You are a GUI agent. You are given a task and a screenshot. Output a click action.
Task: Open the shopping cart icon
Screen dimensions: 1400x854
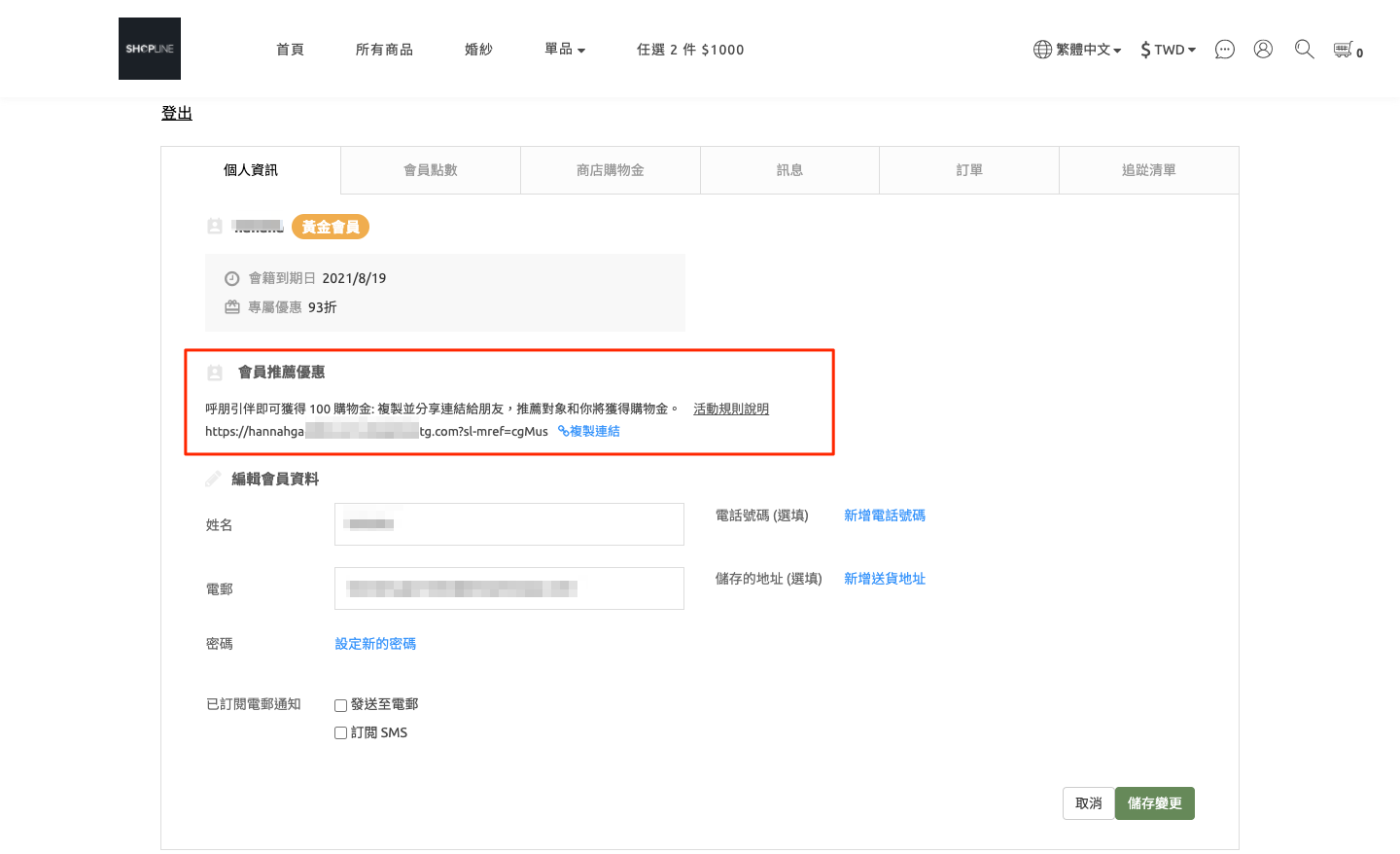[1344, 50]
